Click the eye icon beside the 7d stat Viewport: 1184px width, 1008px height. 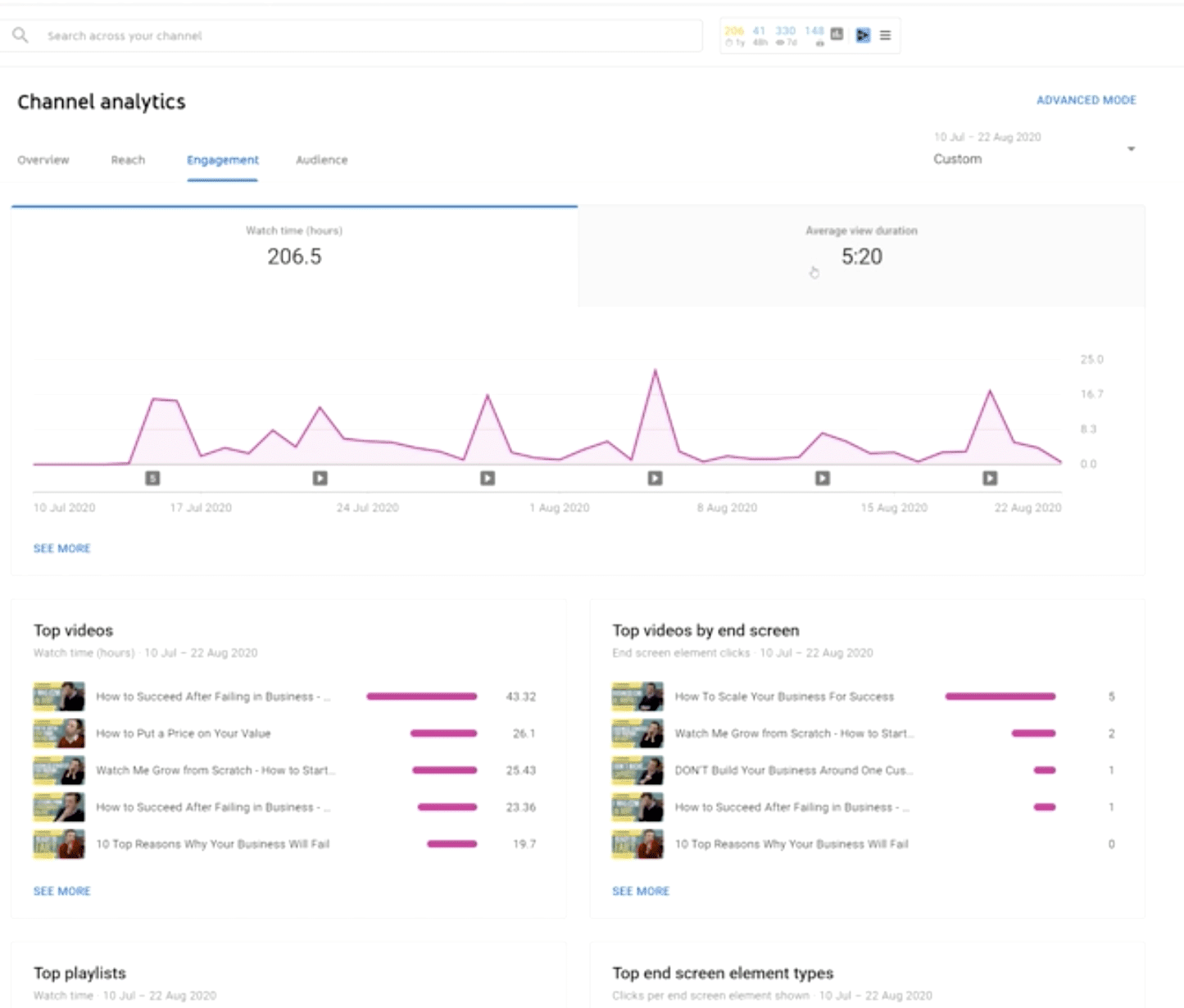(x=778, y=42)
